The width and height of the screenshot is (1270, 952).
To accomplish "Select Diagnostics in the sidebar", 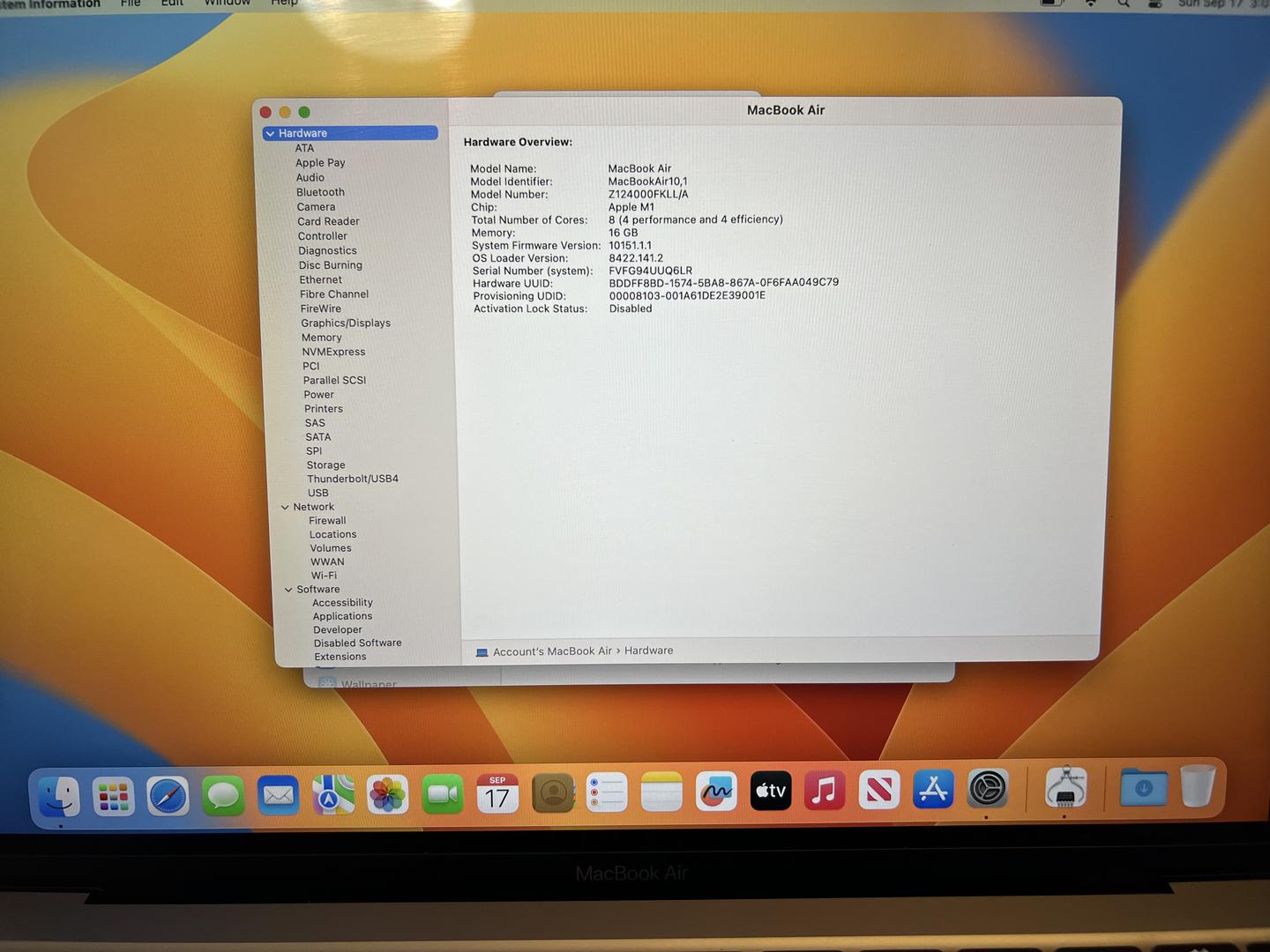I will pyautogui.click(x=327, y=251).
